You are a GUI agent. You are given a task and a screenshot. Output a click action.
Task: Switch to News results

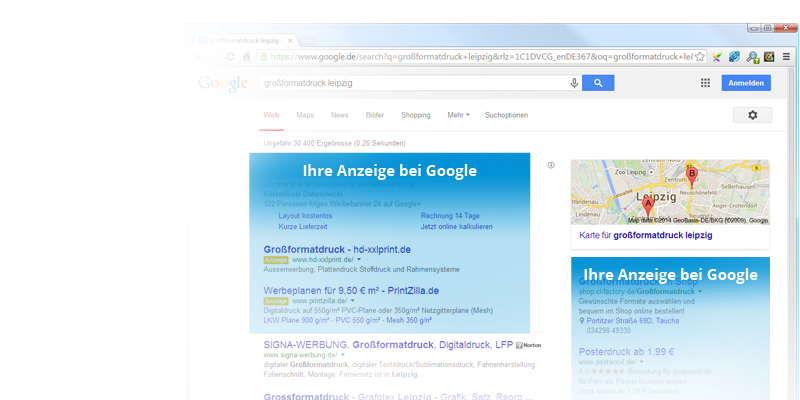point(339,115)
